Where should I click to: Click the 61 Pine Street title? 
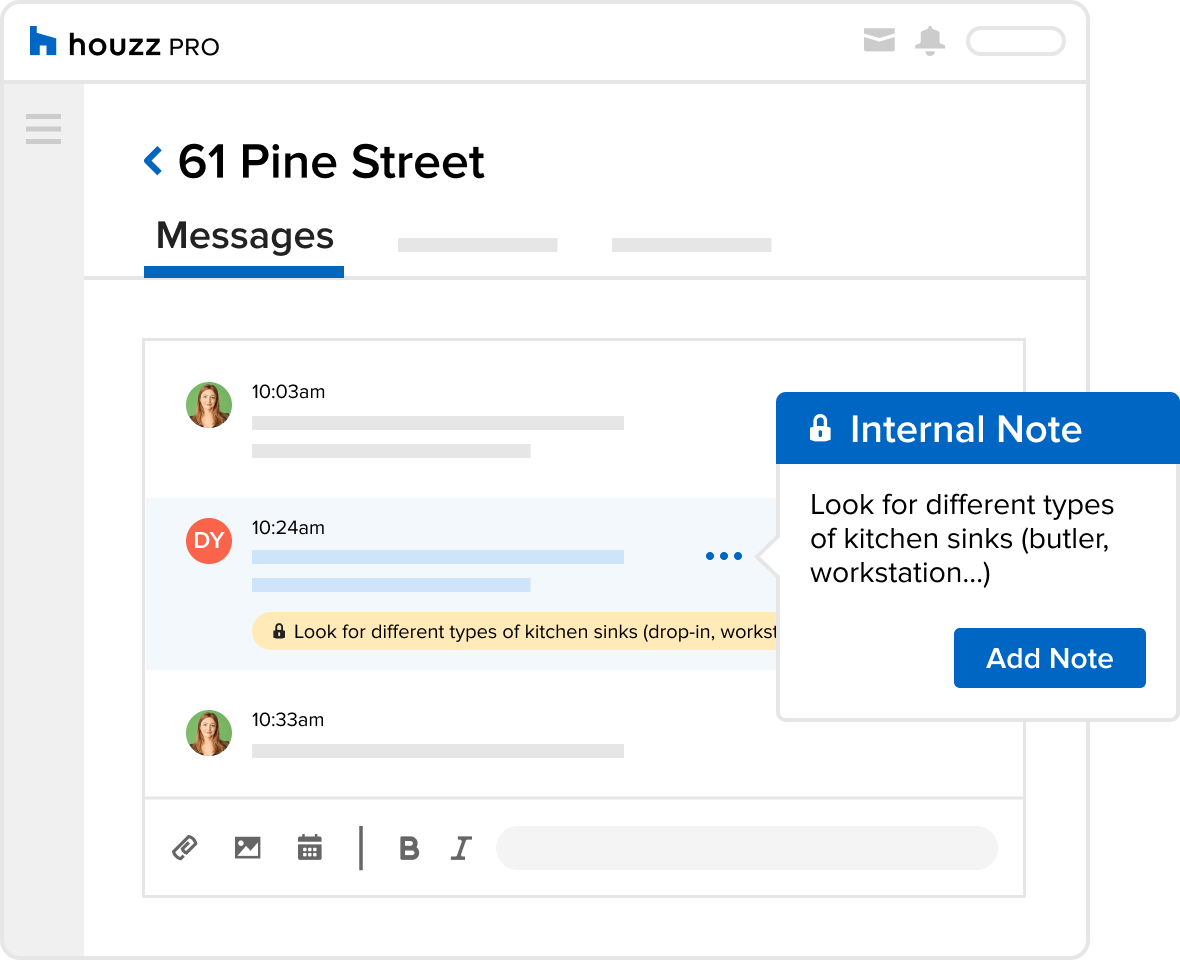[x=331, y=162]
